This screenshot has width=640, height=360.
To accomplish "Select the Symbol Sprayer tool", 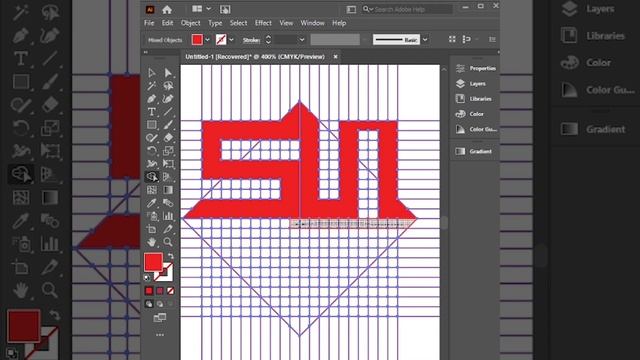I will (x=151, y=216).
